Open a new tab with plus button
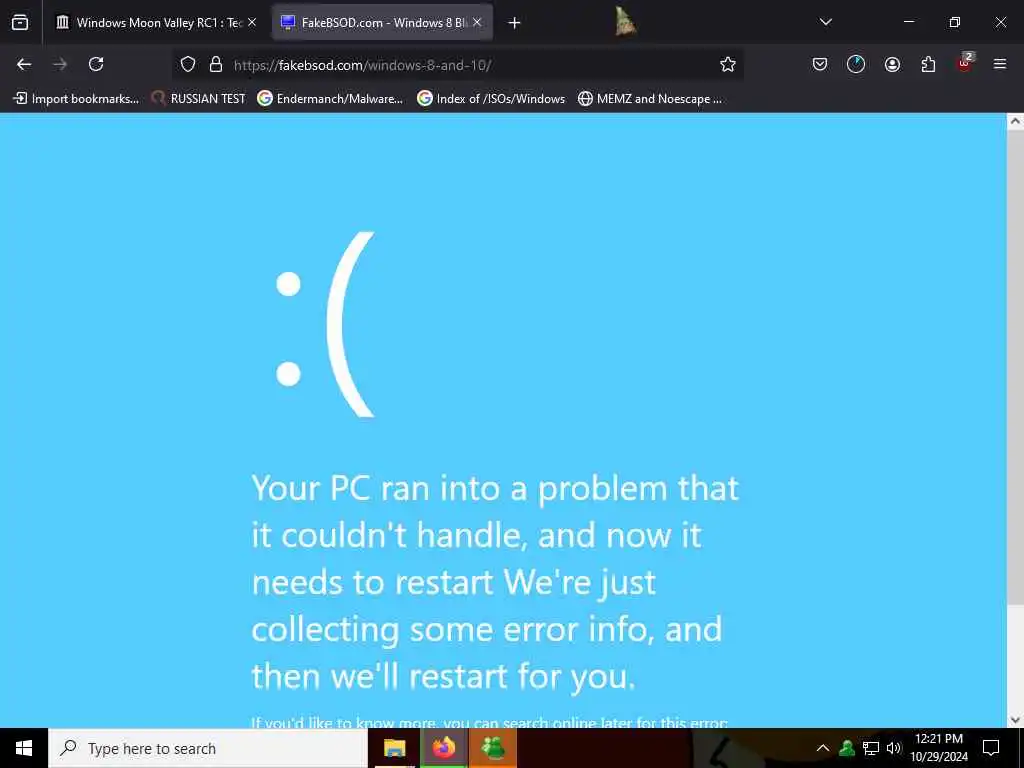 [514, 23]
